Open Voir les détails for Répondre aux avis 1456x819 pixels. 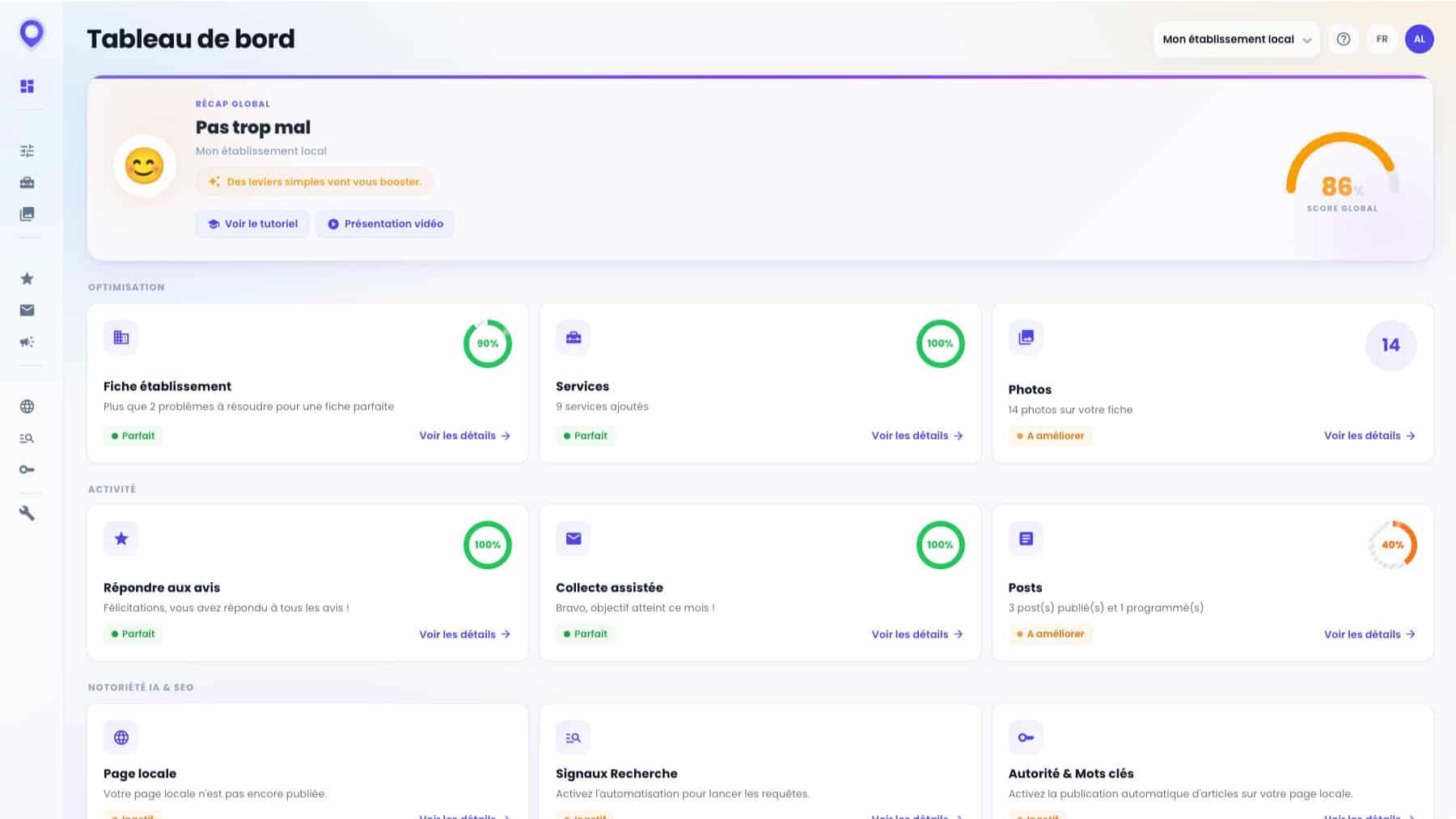pyautogui.click(x=465, y=635)
